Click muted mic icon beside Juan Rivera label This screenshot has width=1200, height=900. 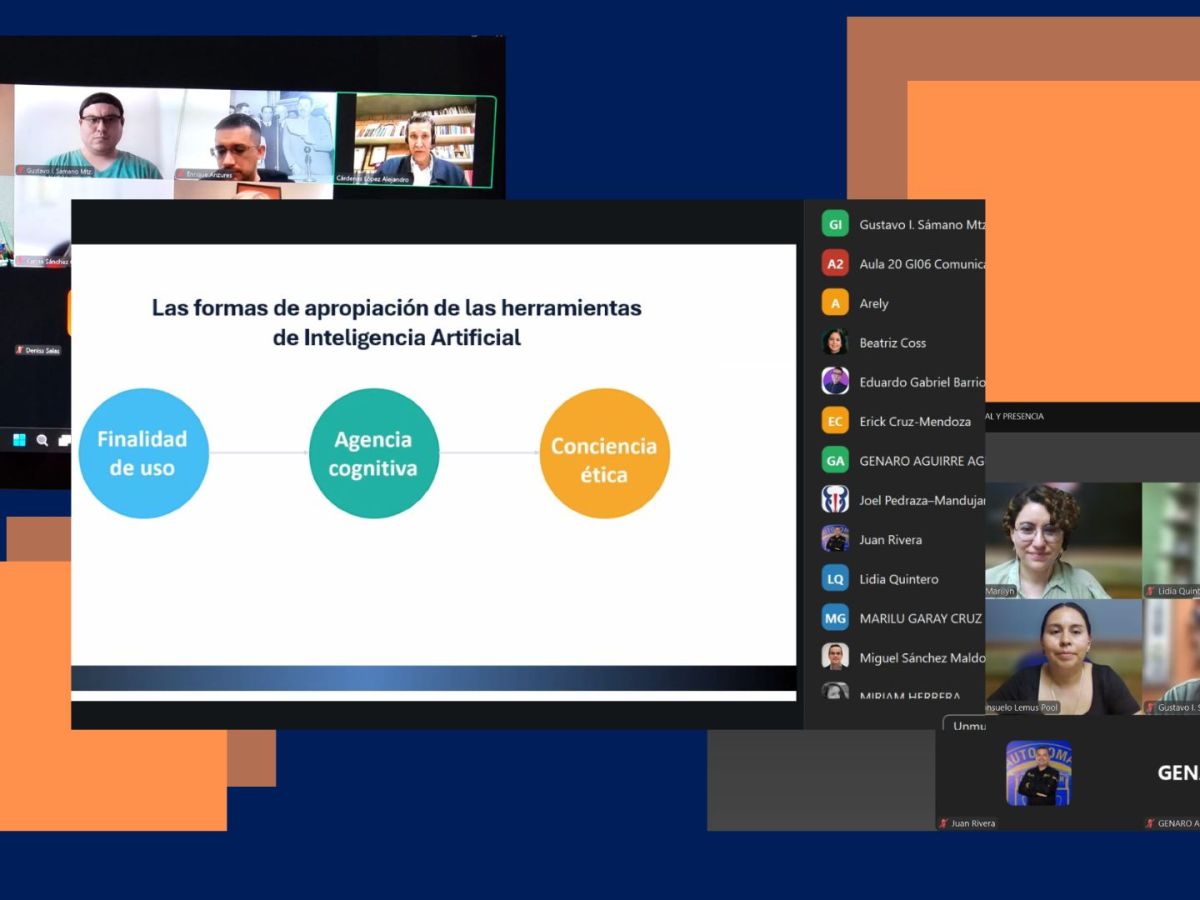click(943, 823)
